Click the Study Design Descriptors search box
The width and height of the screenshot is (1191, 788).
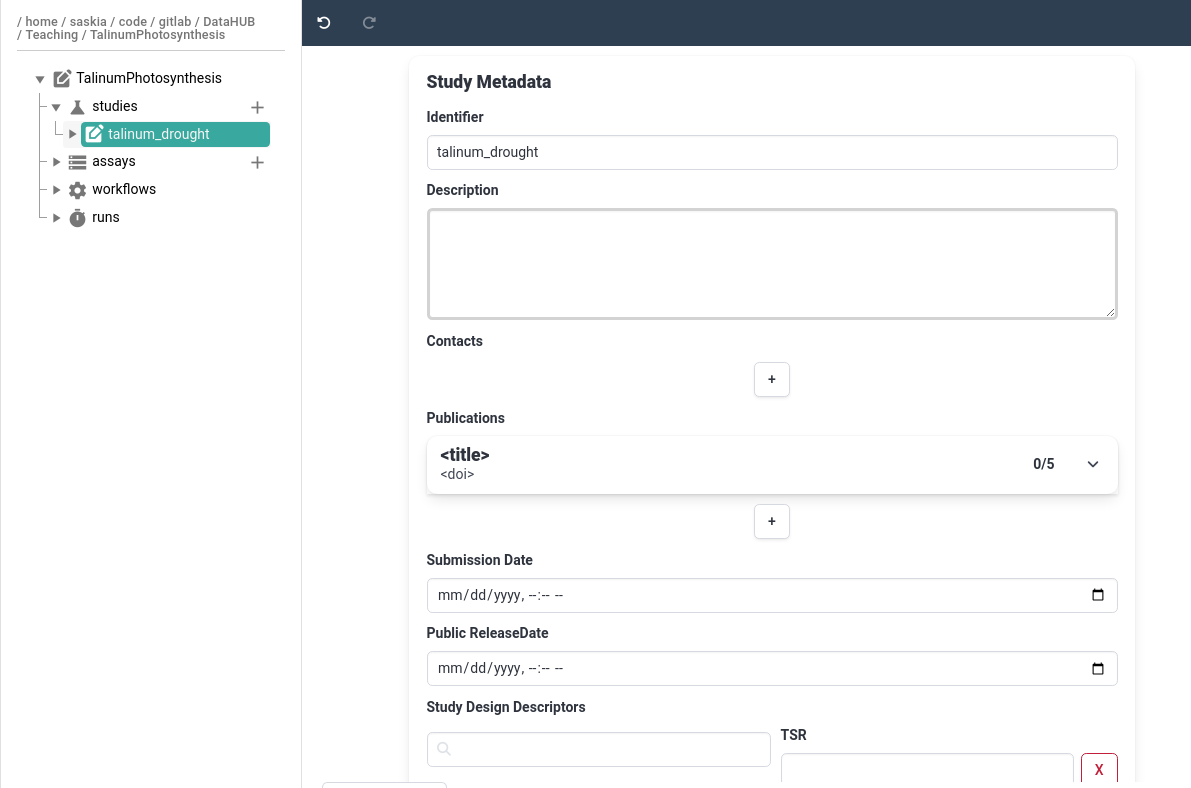599,749
